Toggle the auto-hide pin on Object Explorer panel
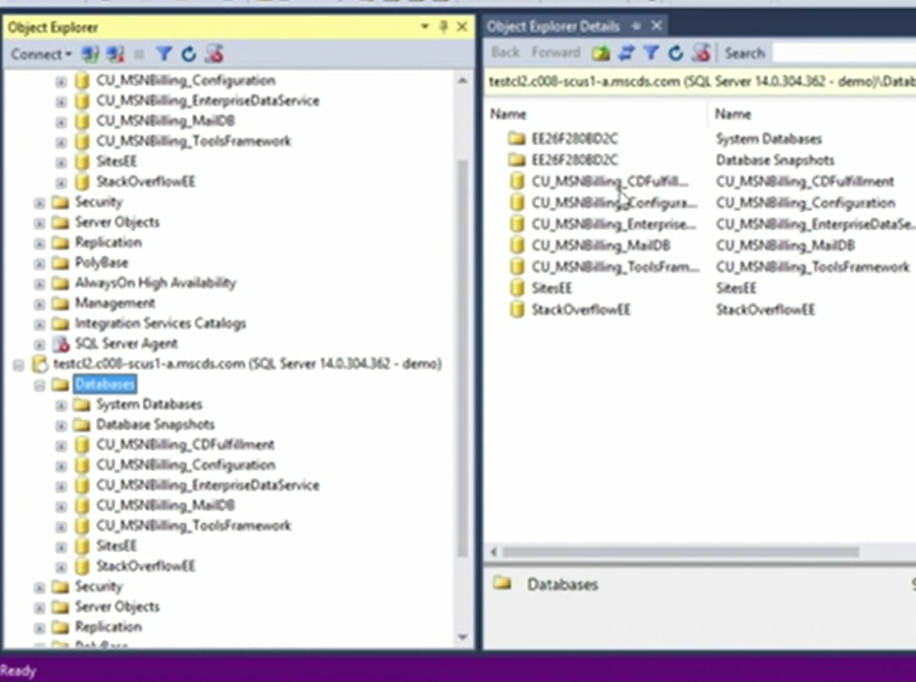This screenshot has width=916, height=682. (443, 27)
